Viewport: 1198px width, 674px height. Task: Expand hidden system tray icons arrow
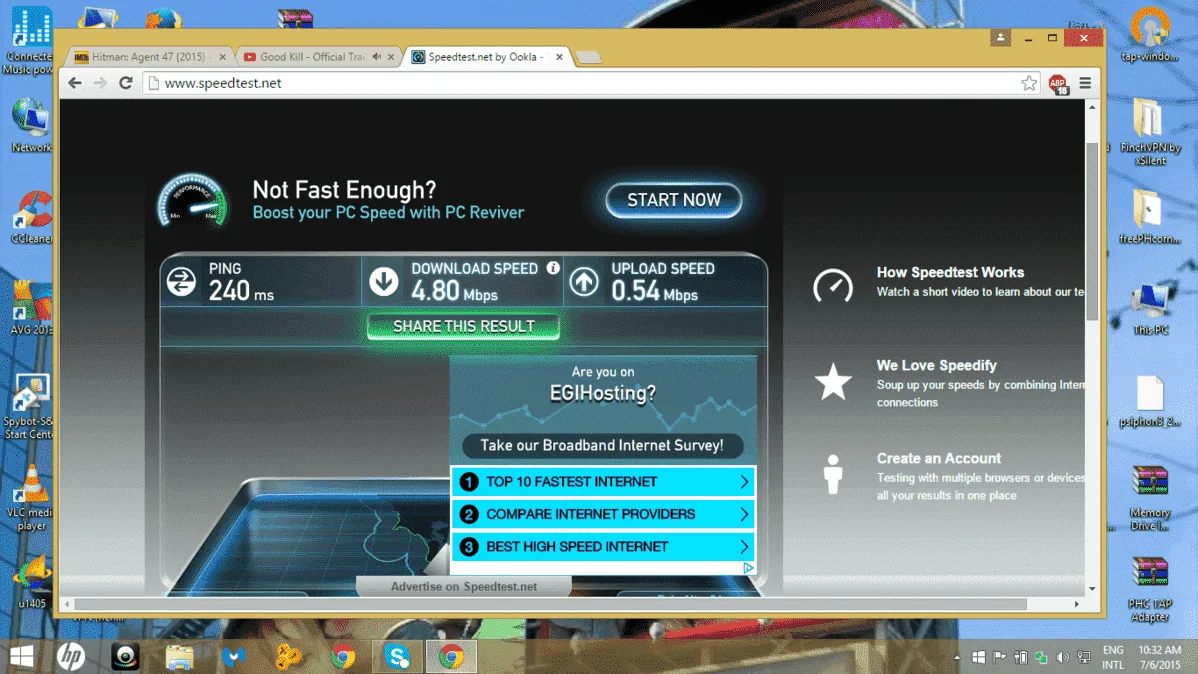[957, 657]
